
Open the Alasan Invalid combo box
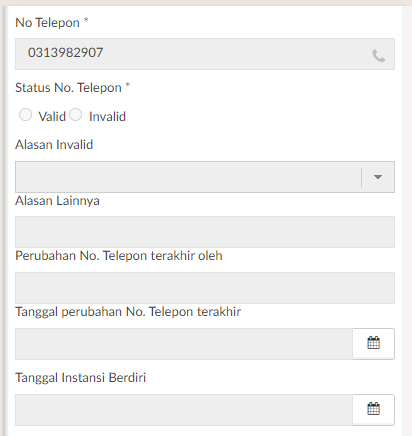(205, 177)
